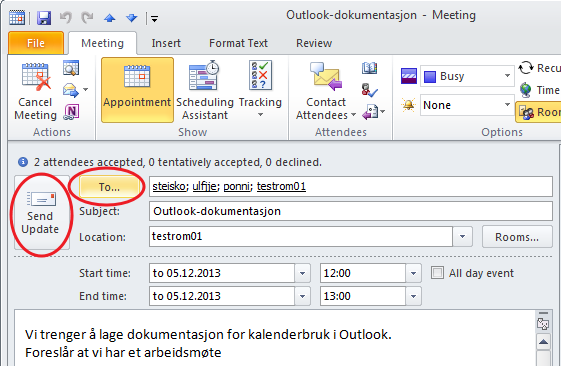Send to OneNote using the N icon
Viewport: 561px width, 366px height.
(x=71, y=112)
